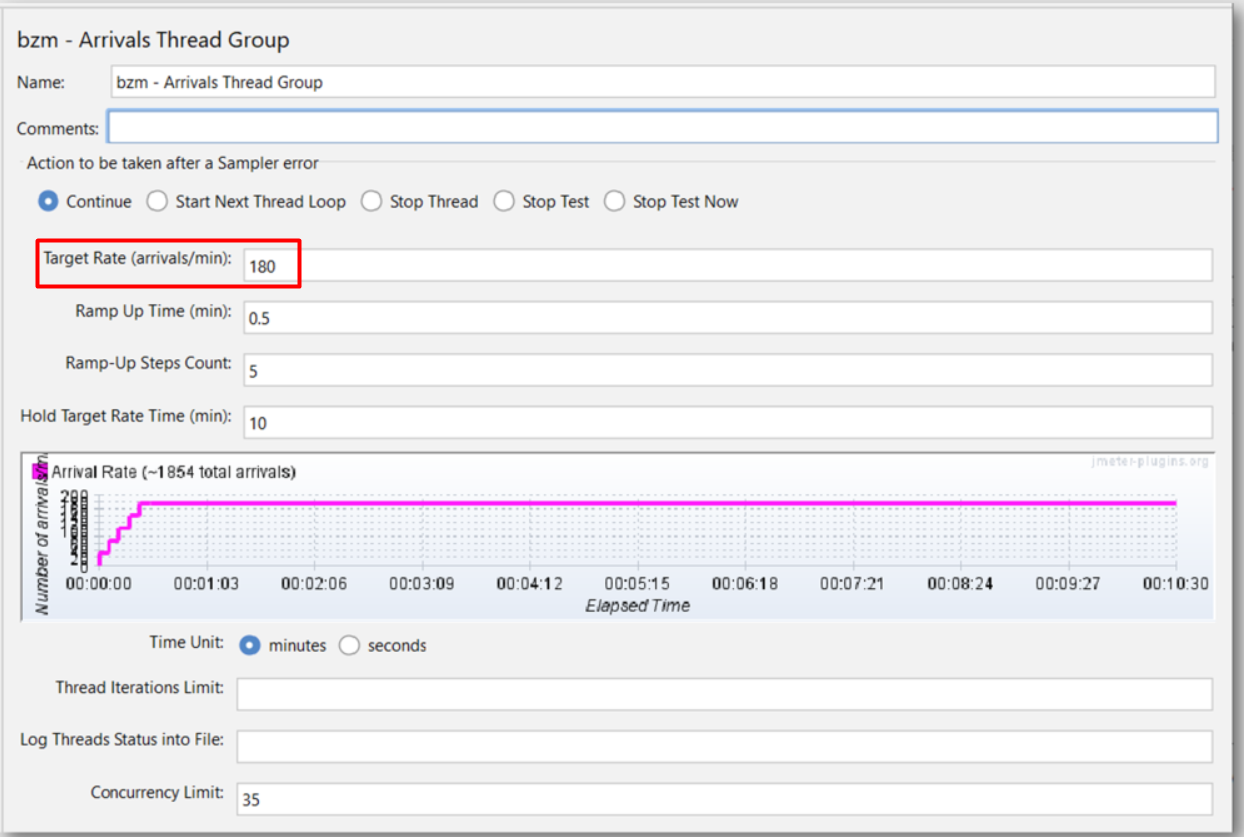The image size is (1244, 837).
Task: Select Start Next Thread Loop option
Action: tap(157, 201)
